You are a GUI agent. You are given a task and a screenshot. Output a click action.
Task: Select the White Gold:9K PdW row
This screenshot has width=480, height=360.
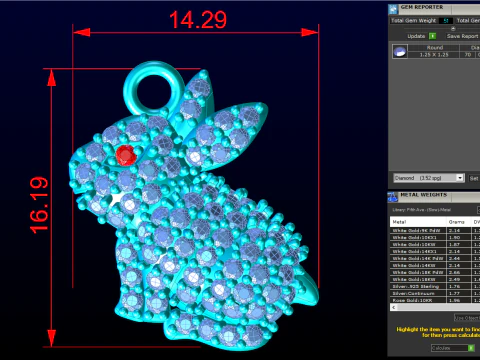435,230
